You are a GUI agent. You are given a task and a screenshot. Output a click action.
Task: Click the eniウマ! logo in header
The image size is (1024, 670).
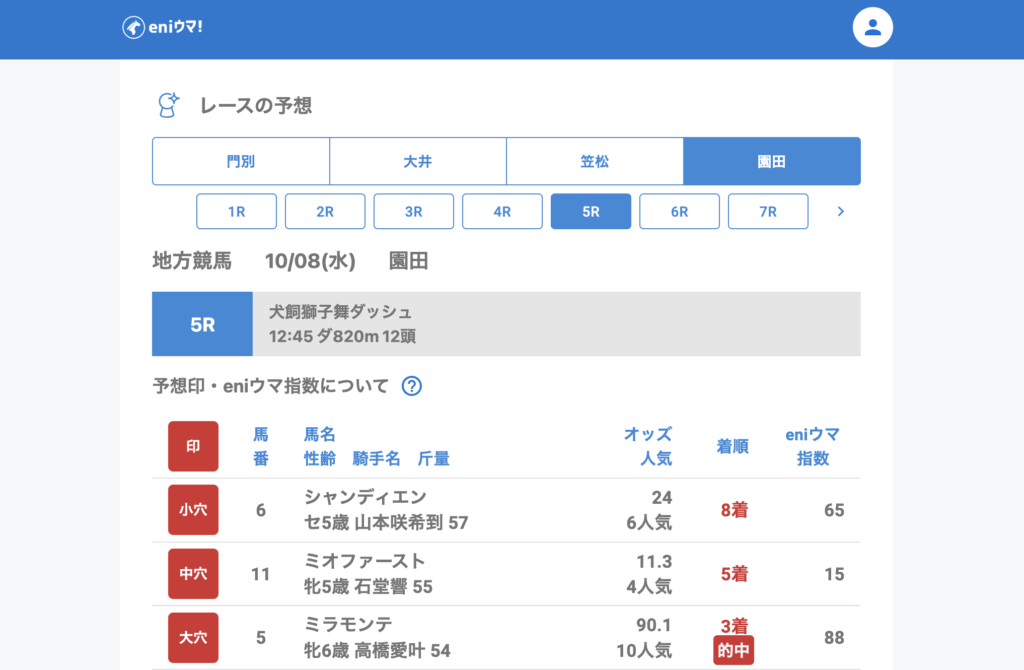(163, 27)
